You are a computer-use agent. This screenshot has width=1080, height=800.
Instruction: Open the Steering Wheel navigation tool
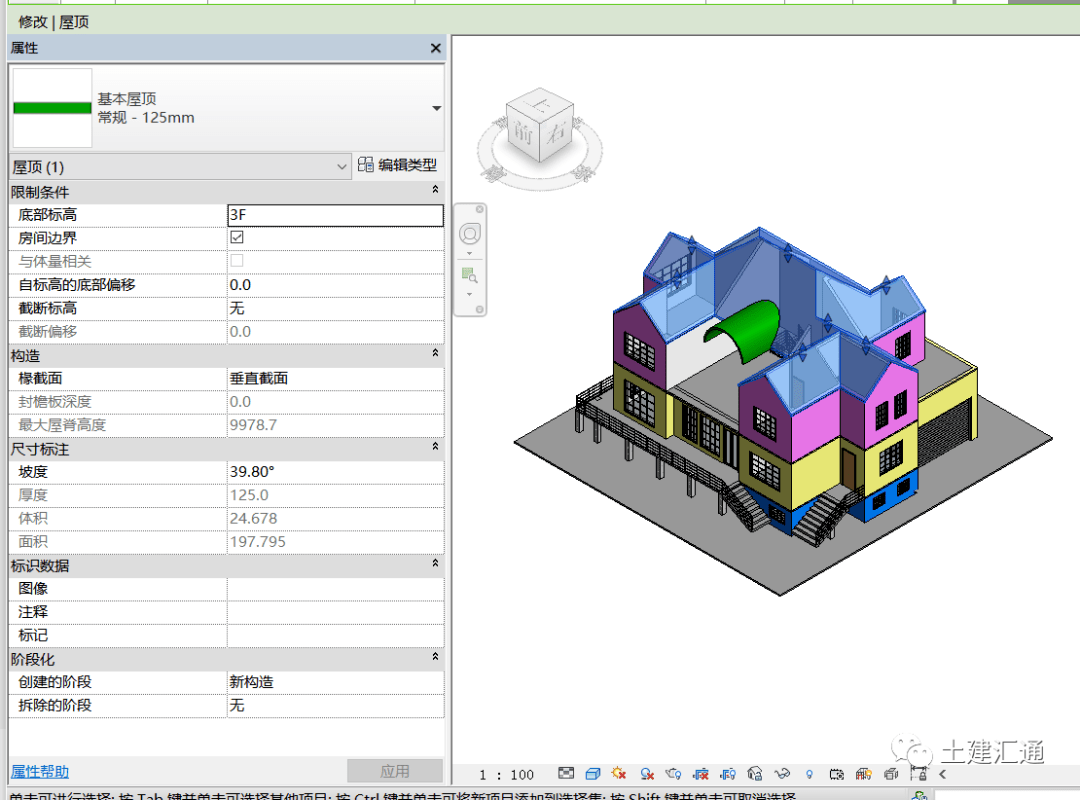(x=471, y=232)
